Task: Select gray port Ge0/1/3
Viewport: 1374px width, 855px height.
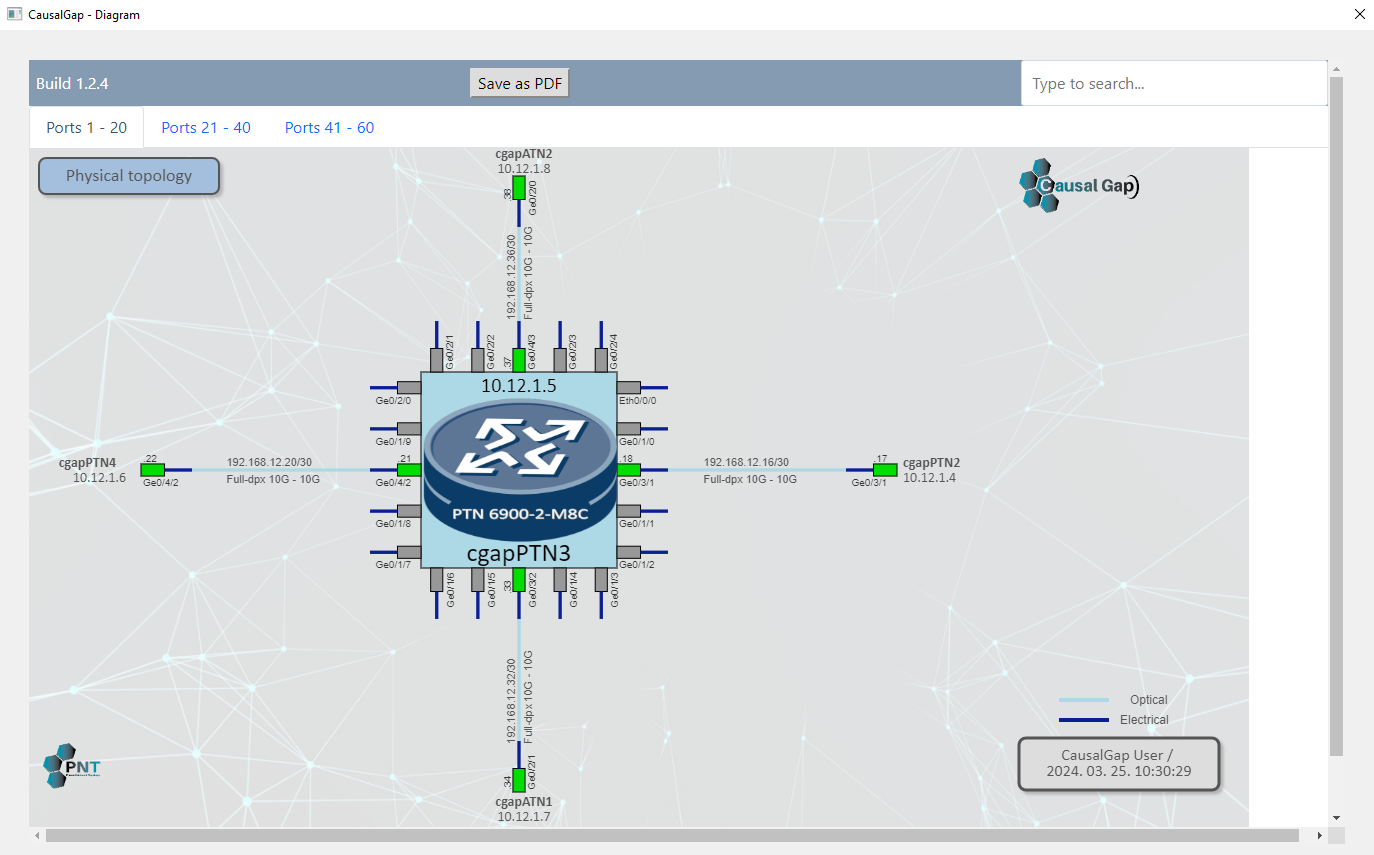Action: [x=601, y=580]
